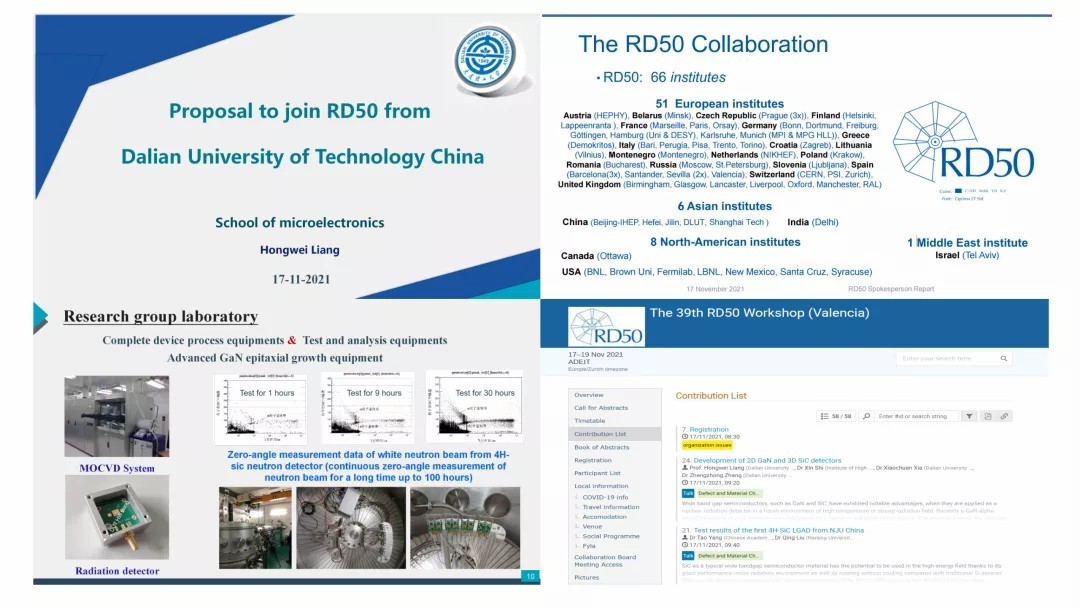The image size is (1080, 608).
Task: Click the '8 North-American institutes' heading
Action: pyautogui.click(x=725, y=242)
